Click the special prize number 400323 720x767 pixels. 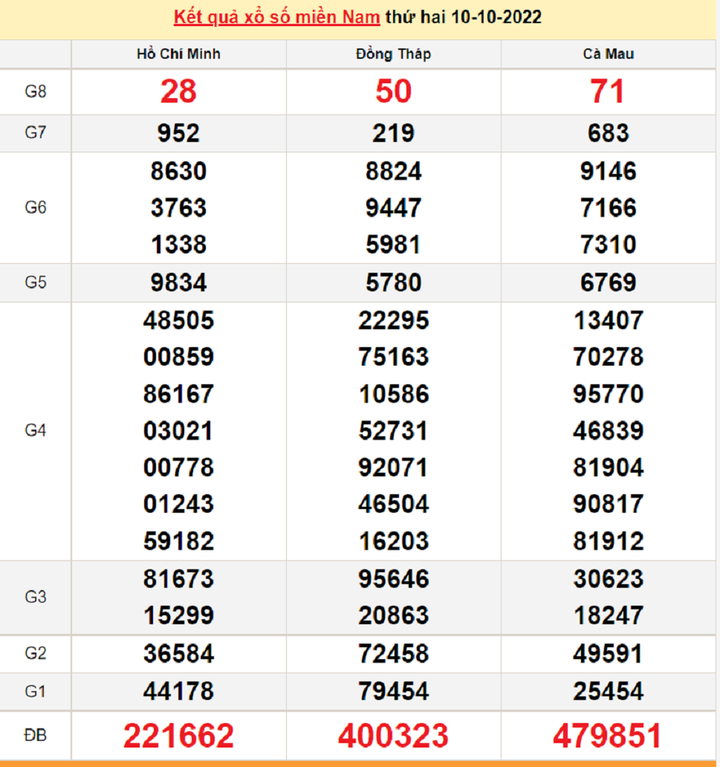tap(393, 736)
